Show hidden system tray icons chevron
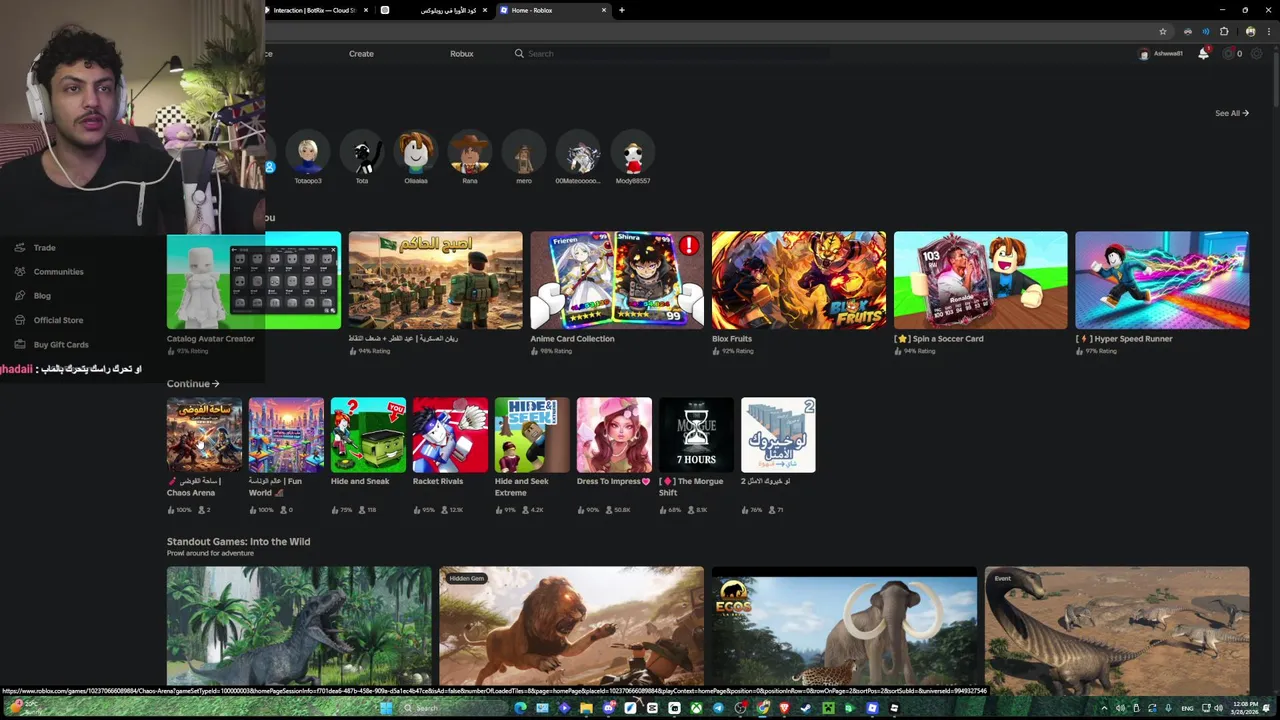This screenshot has height=720, width=1280. click(x=1104, y=708)
